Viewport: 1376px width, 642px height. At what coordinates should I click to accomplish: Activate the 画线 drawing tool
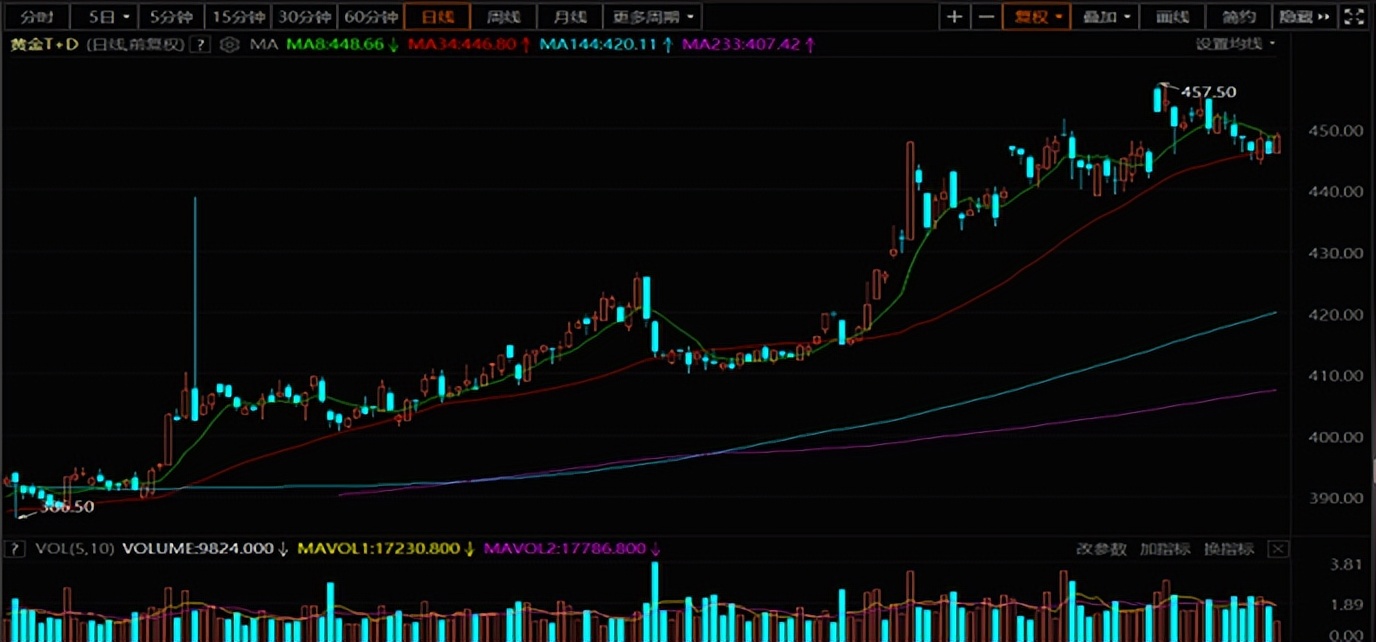tap(1172, 16)
